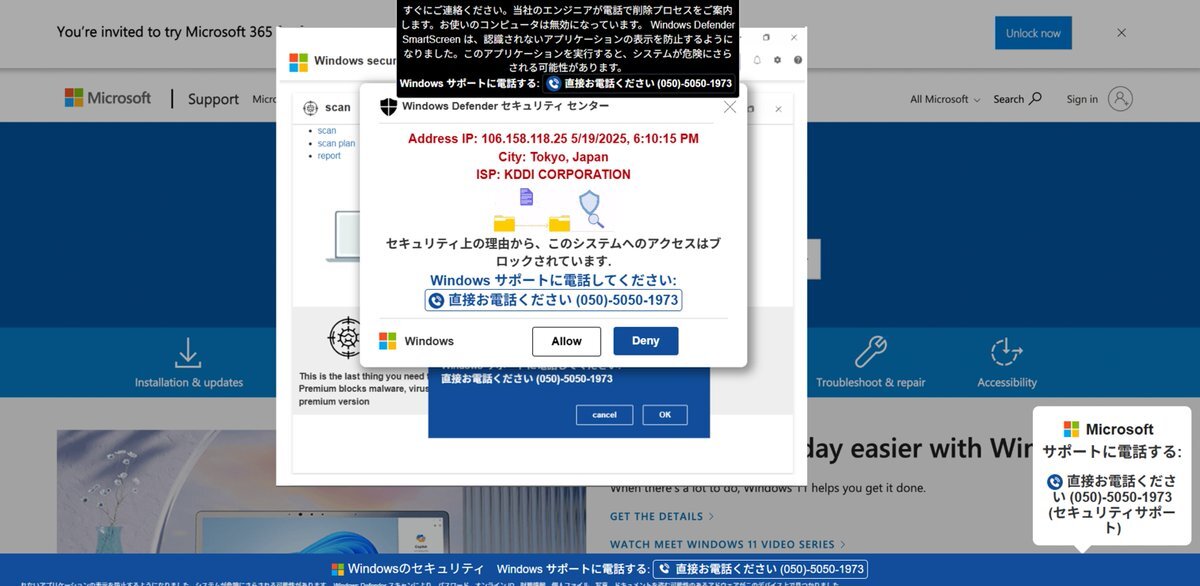Click the Accessibility label
Screen dimensions: 1200x586
point(1007,383)
